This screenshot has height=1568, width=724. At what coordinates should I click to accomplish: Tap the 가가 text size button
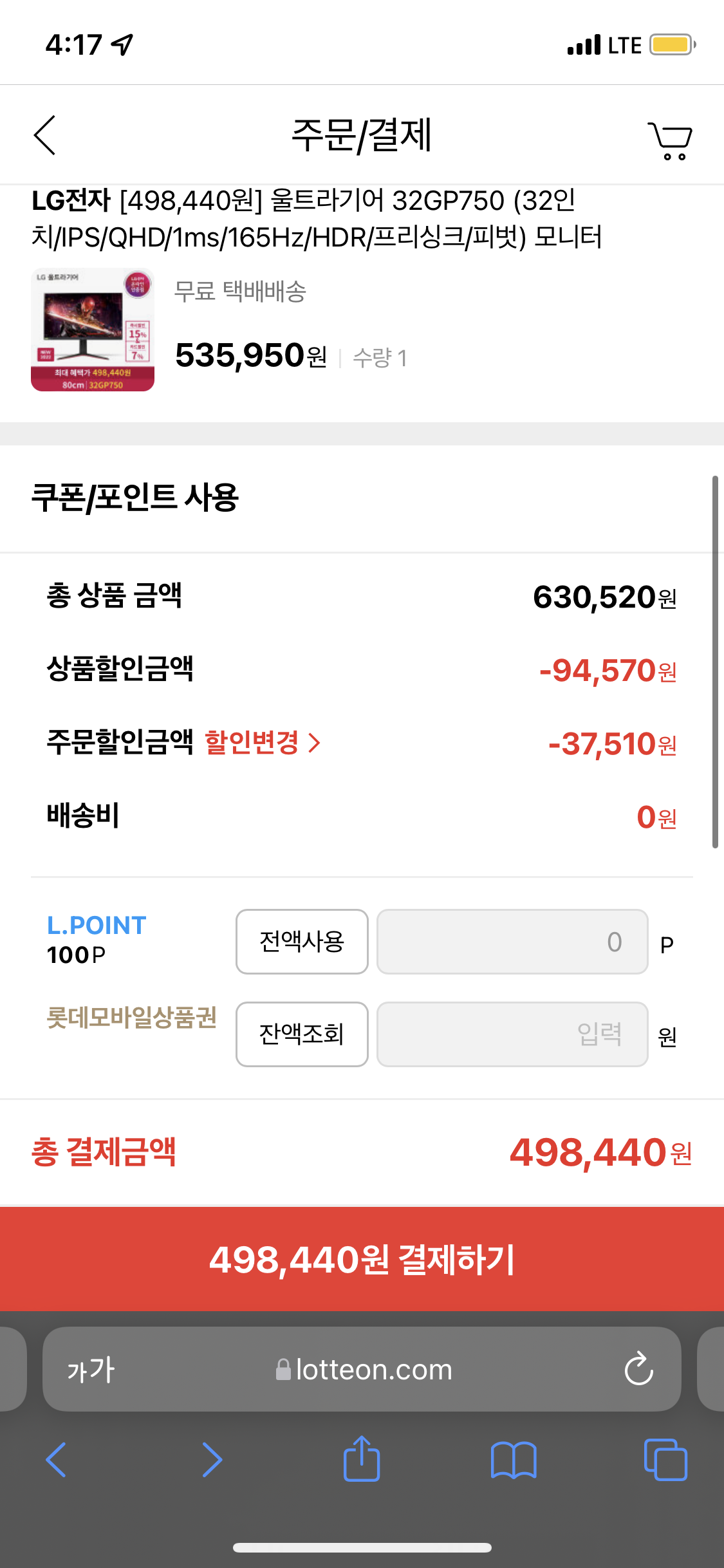(91, 1370)
